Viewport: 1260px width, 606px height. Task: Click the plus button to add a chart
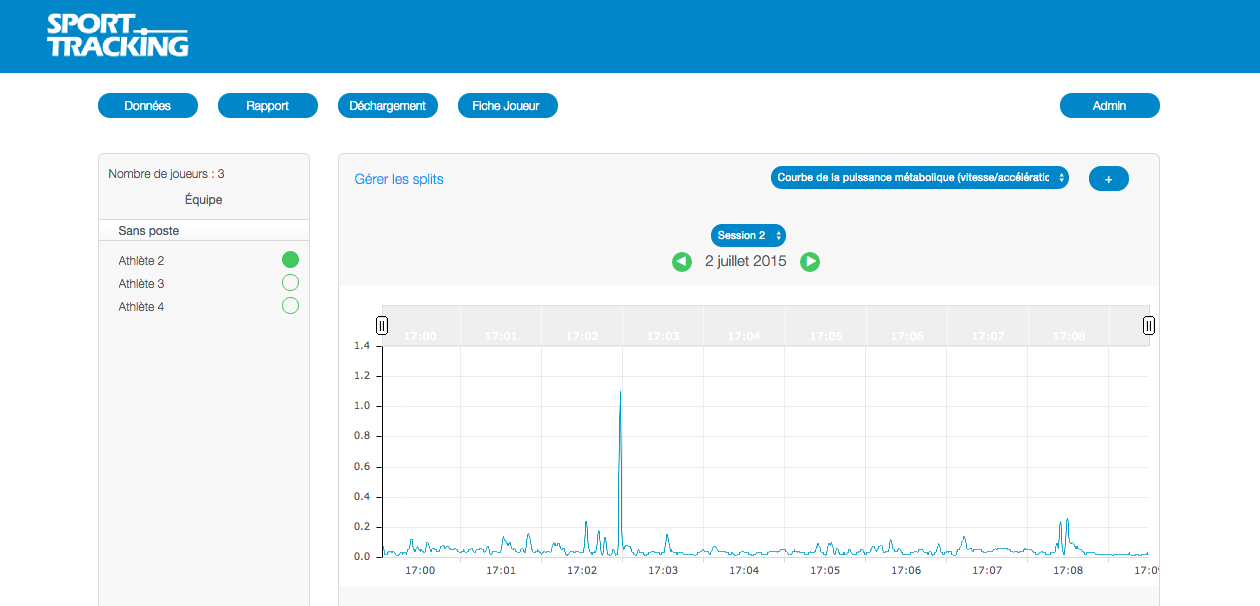(1108, 179)
